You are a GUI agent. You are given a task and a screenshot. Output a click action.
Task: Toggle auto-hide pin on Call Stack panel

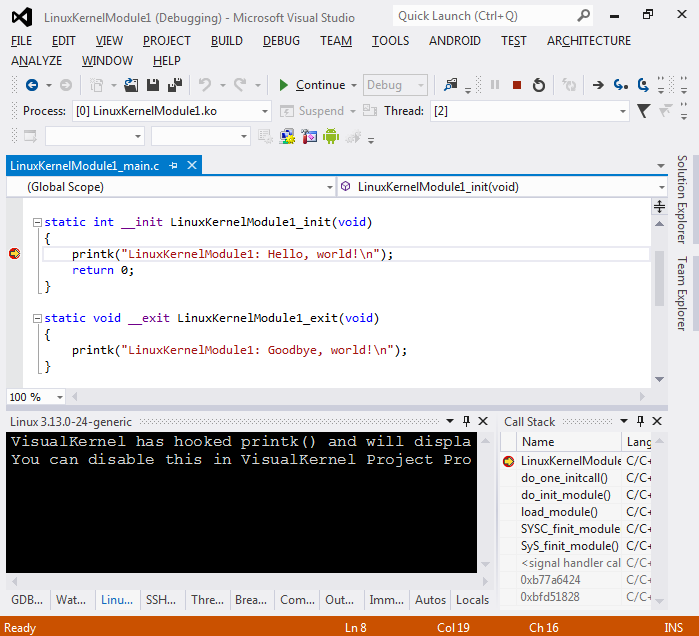point(640,421)
